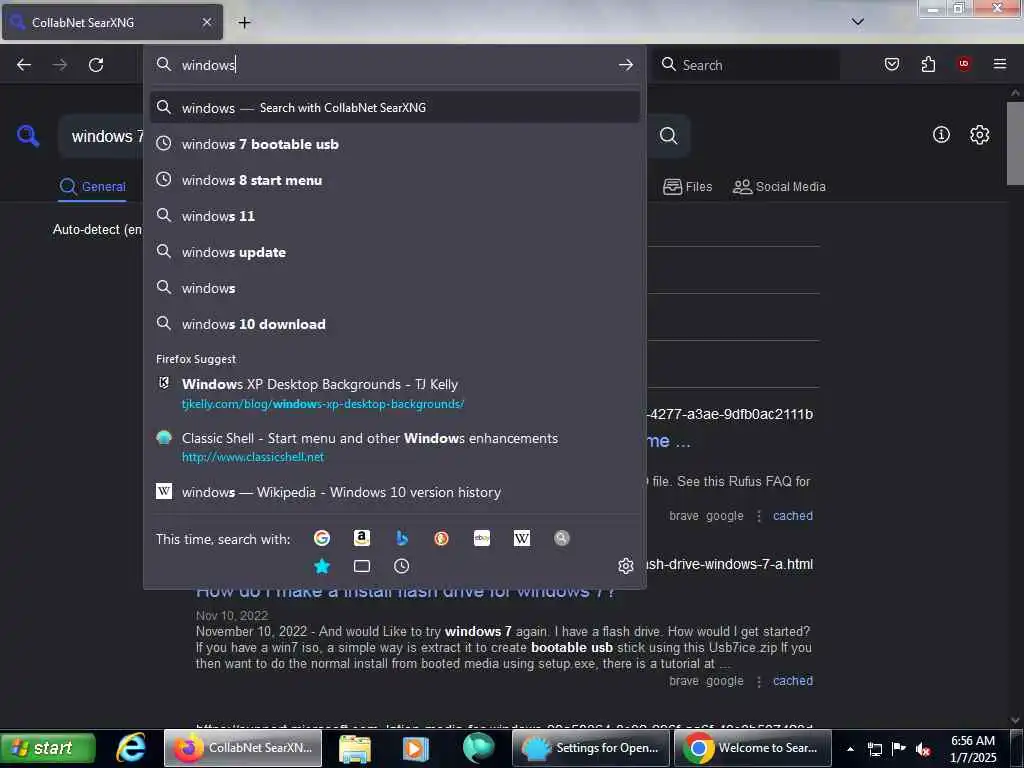Open the uBlock Origin toolbar icon
Image resolution: width=1024 pixels, height=768 pixels.
coord(964,63)
